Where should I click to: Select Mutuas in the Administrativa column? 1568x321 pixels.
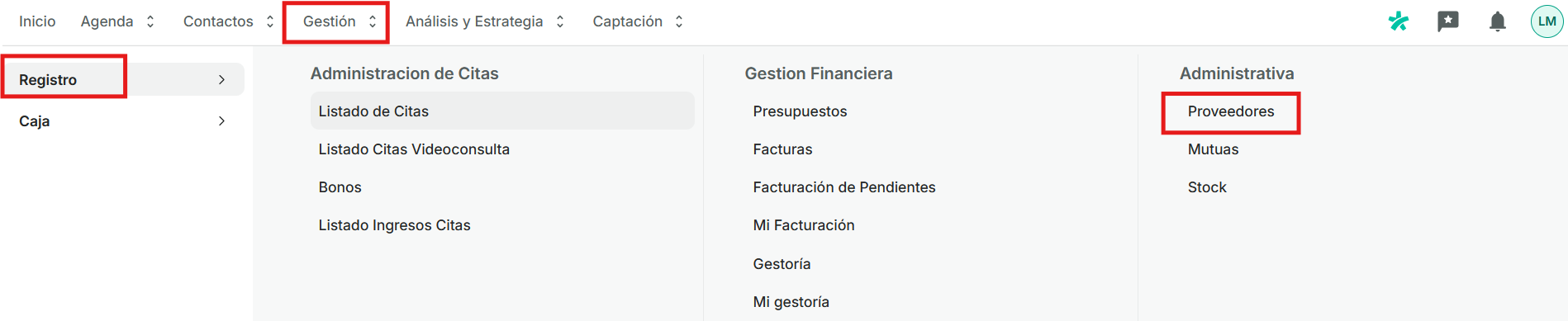tap(1213, 149)
